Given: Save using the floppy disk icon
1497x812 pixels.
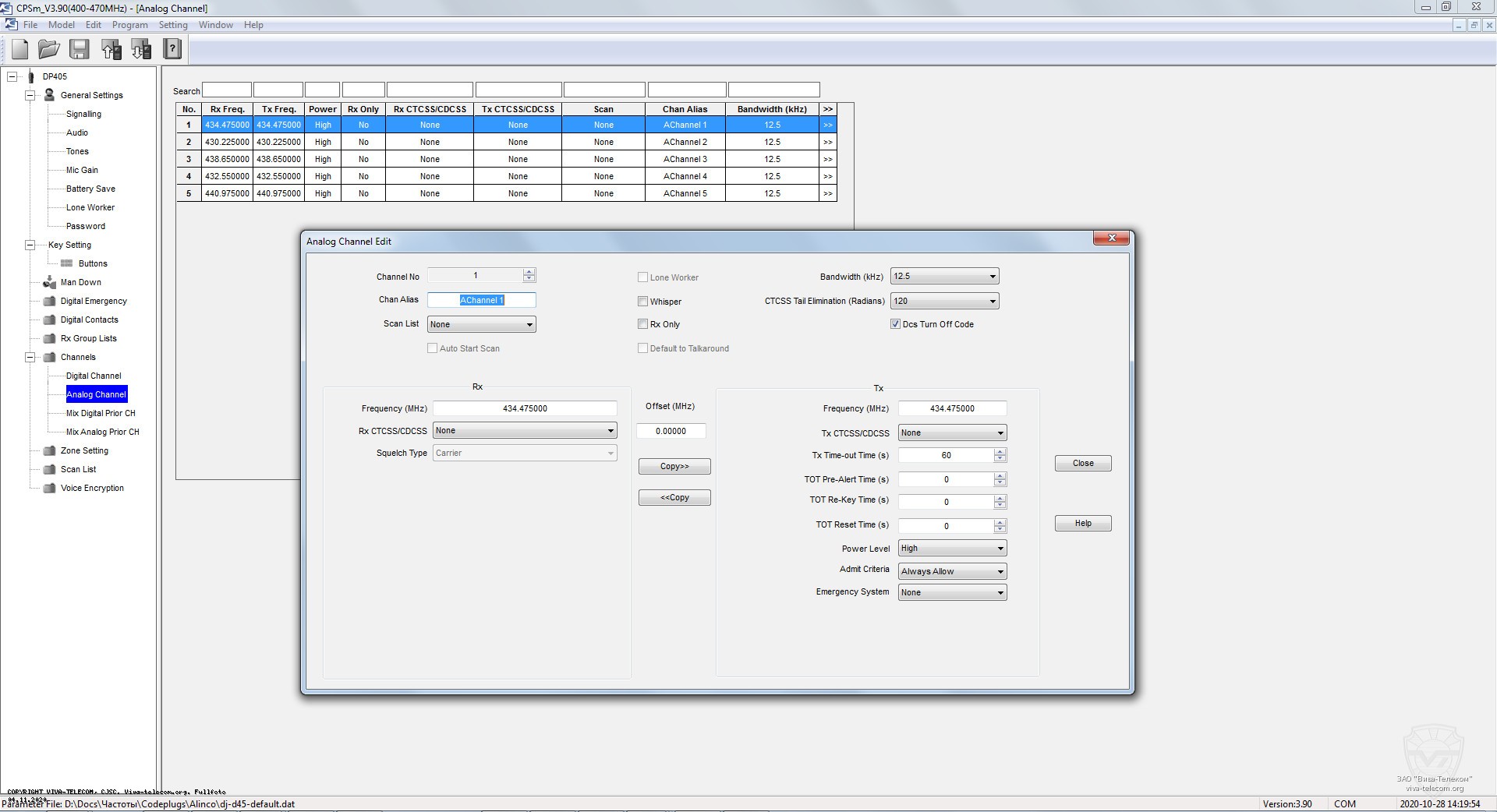Looking at the screenshot, I should pyautogui.click(x=80, y=50).
